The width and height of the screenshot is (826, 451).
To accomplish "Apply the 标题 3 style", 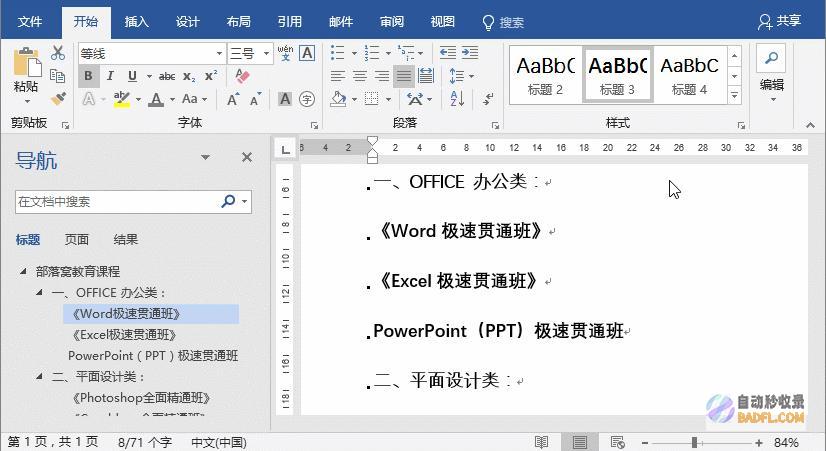I will click(617, 75).
